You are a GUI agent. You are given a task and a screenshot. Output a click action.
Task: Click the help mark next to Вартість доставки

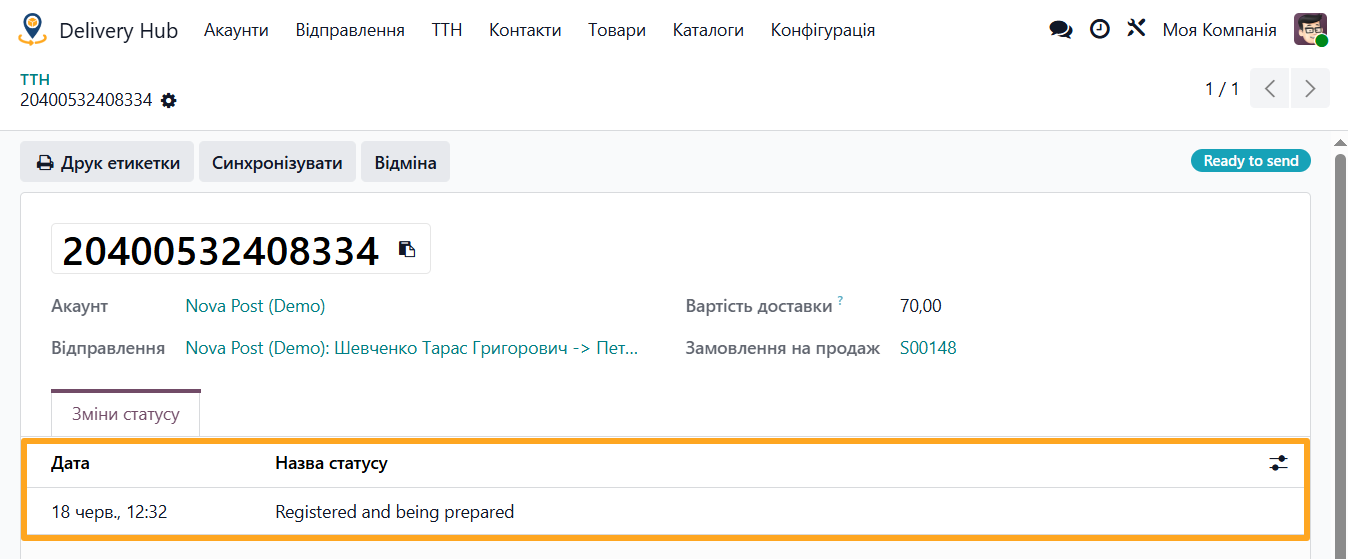click(840, 301)
